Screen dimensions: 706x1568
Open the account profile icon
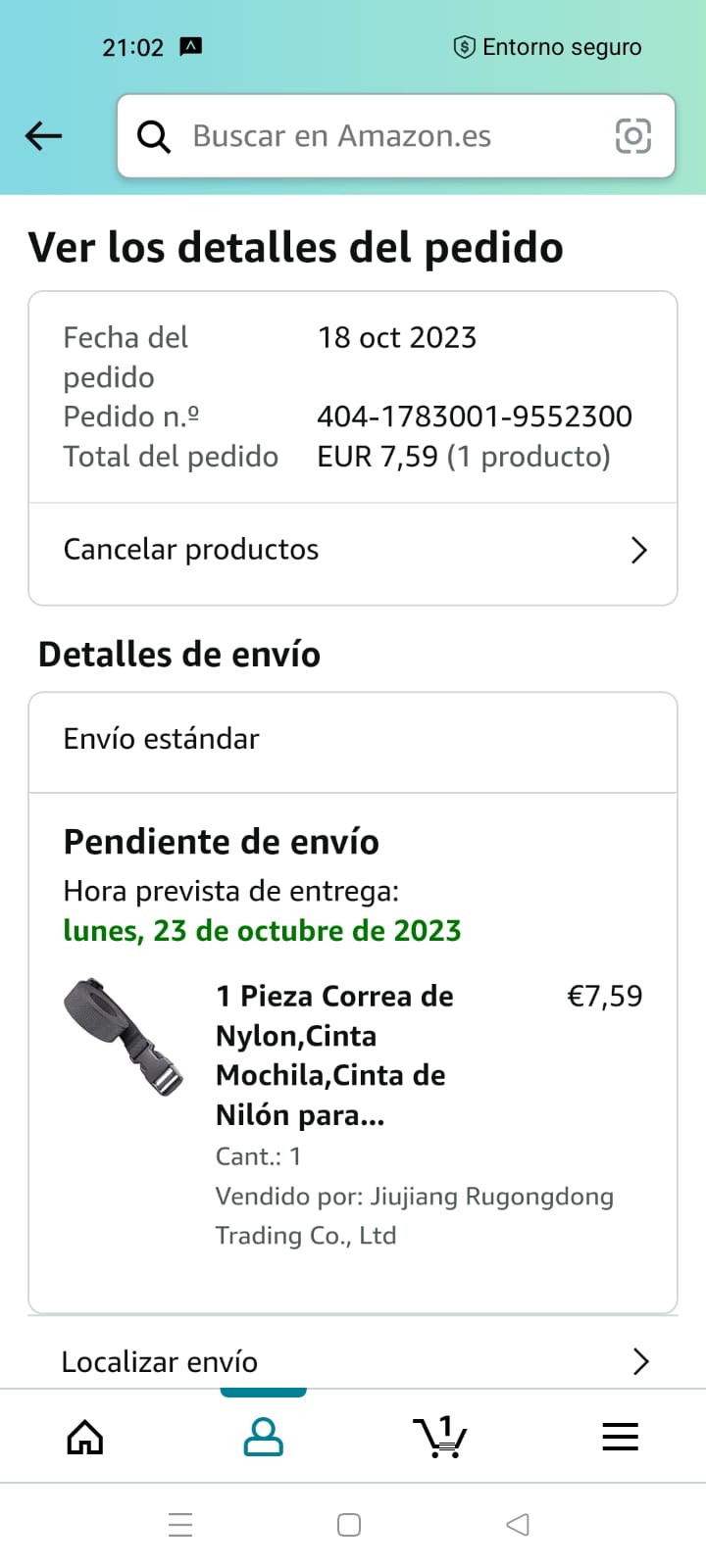[263, 1438]
